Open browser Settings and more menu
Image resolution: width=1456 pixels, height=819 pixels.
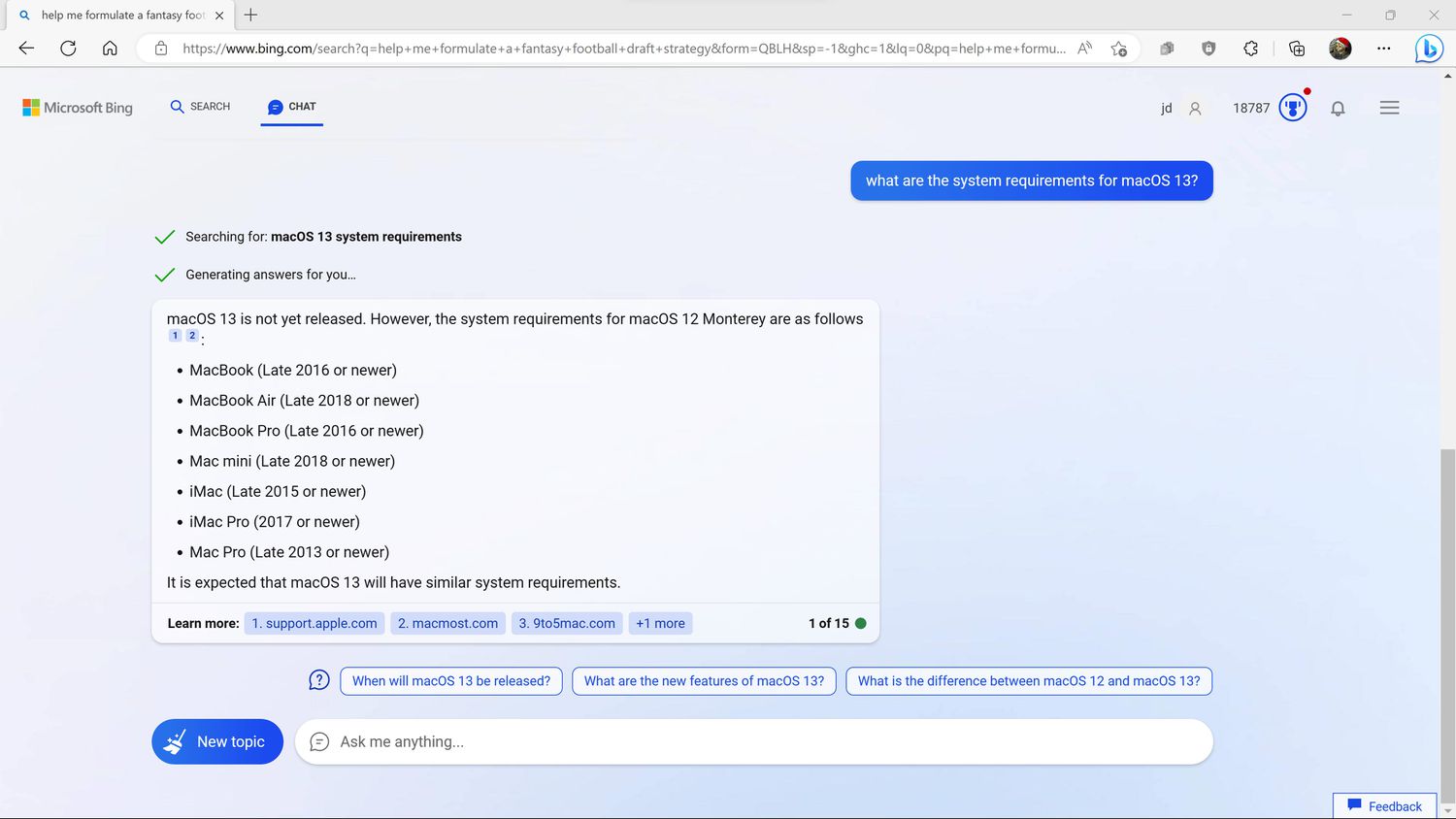click(1383, 49)
